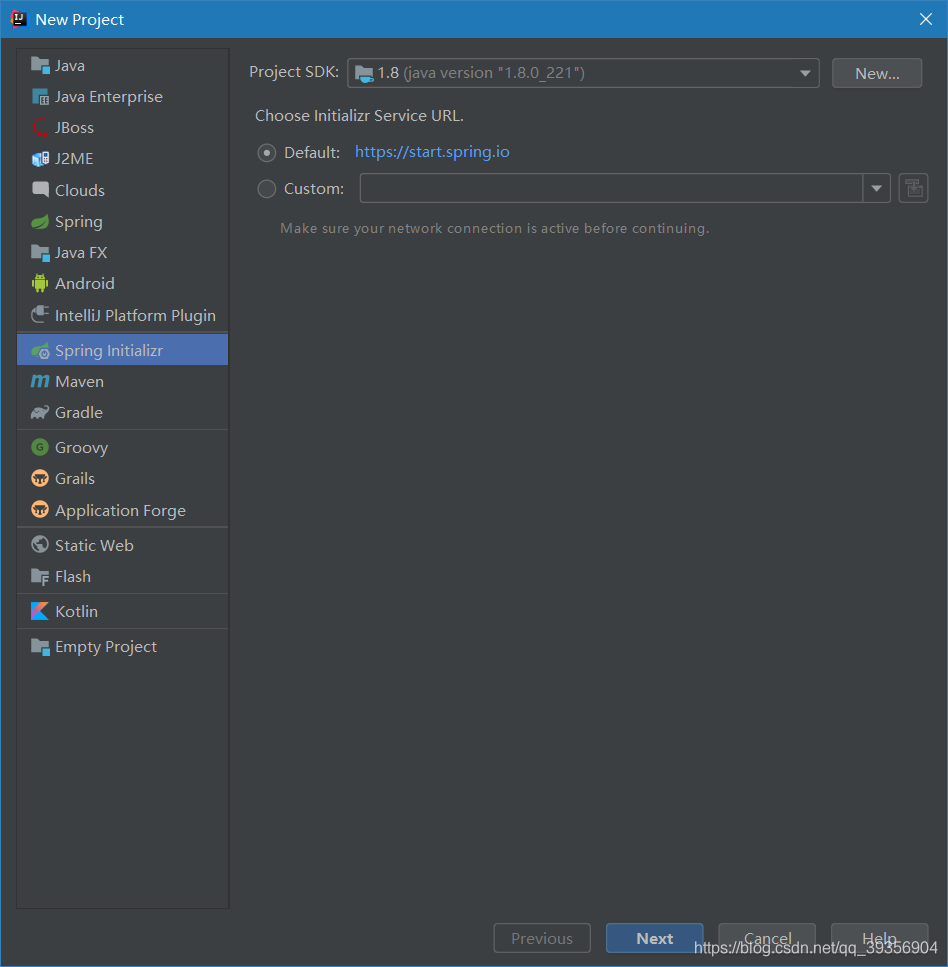Viewport: 948px width, 967px height.
Task: Select Flash label in the list
Action: (73, 577)
